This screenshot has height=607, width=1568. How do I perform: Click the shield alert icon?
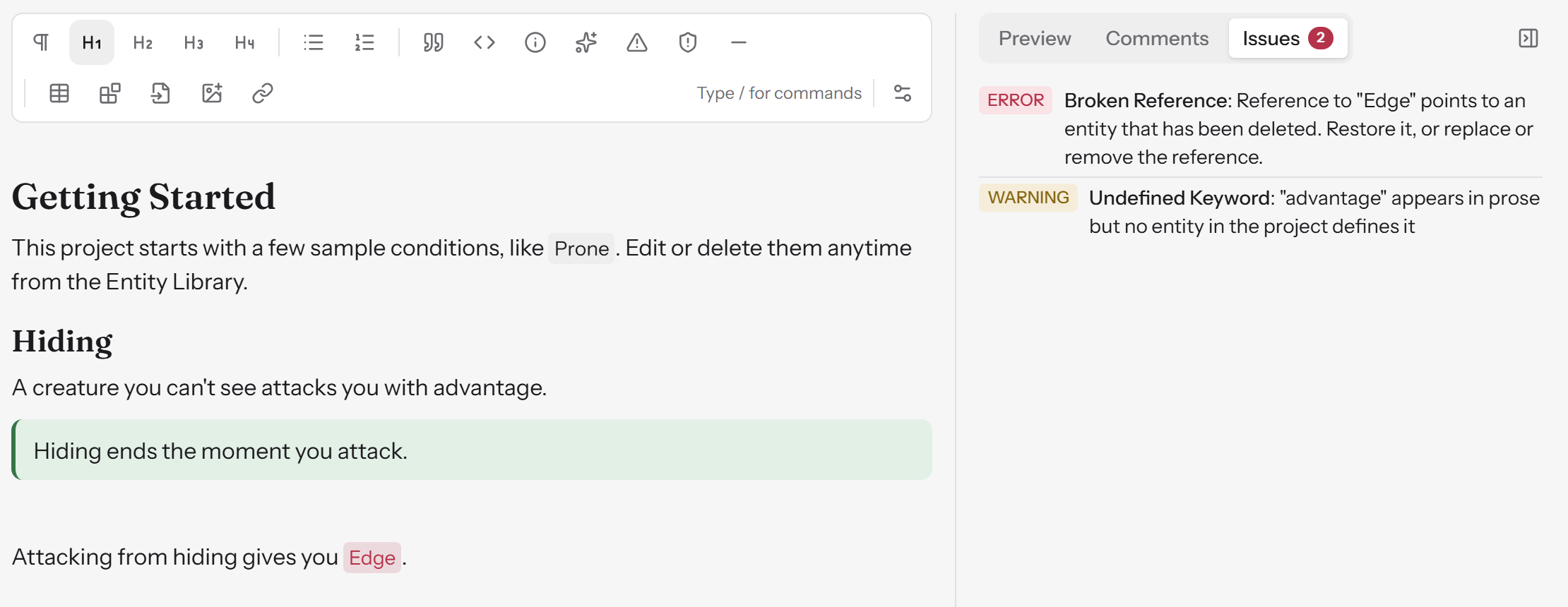click(x=688, y=42)
